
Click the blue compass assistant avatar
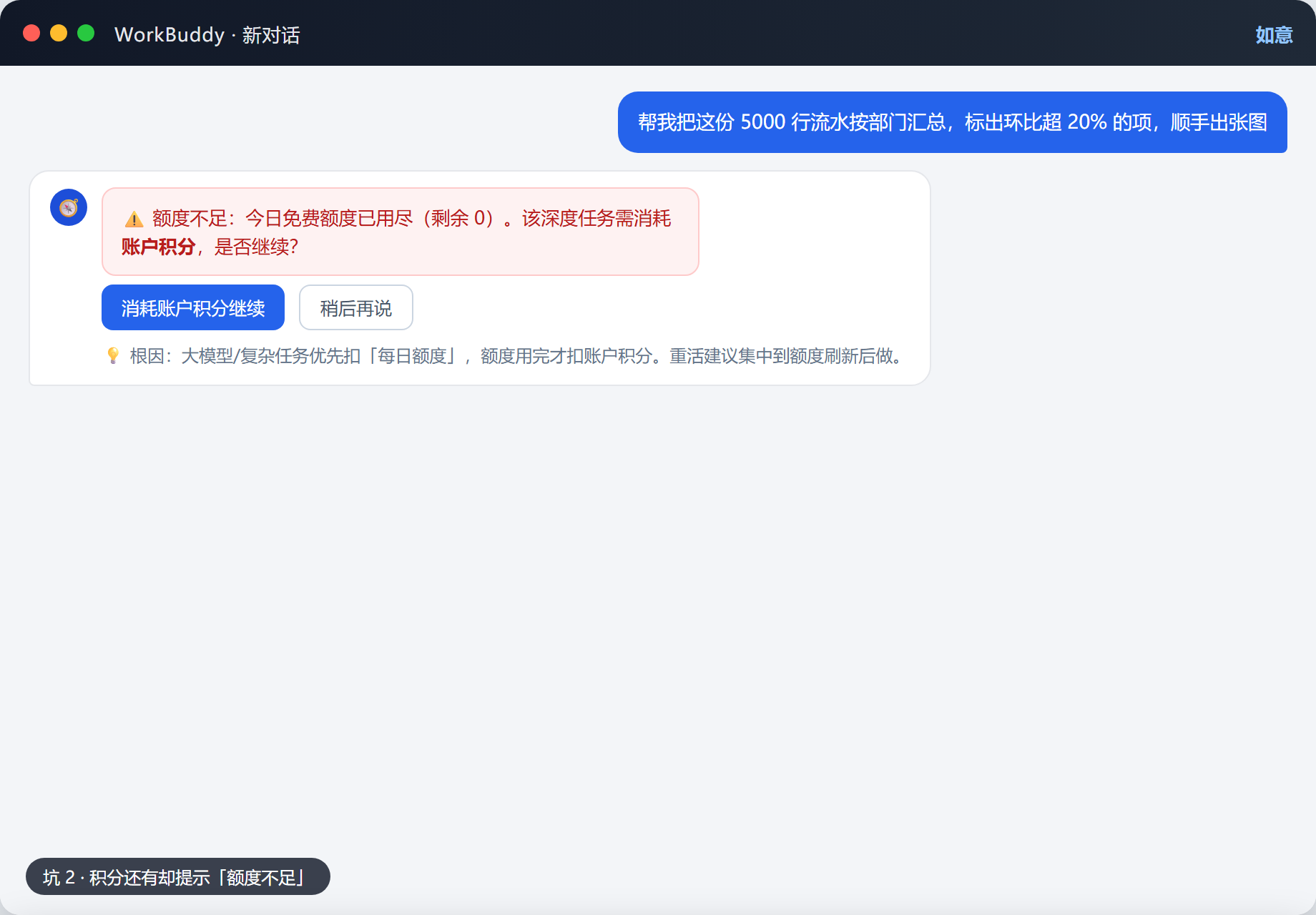(69, 207)
